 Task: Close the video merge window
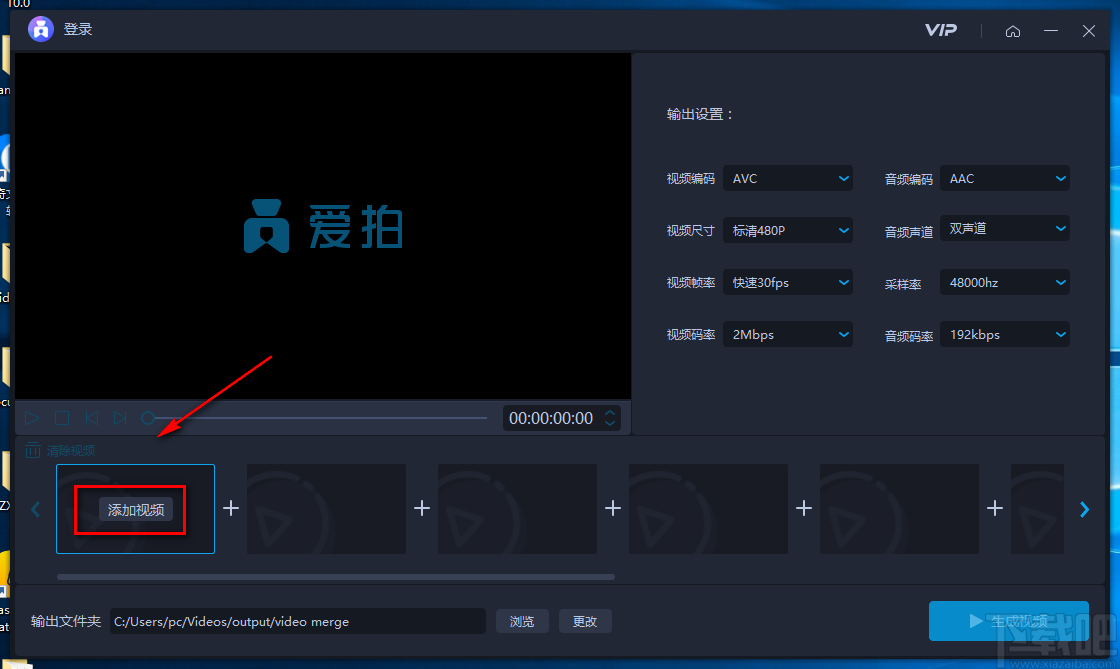point(1089,31)
